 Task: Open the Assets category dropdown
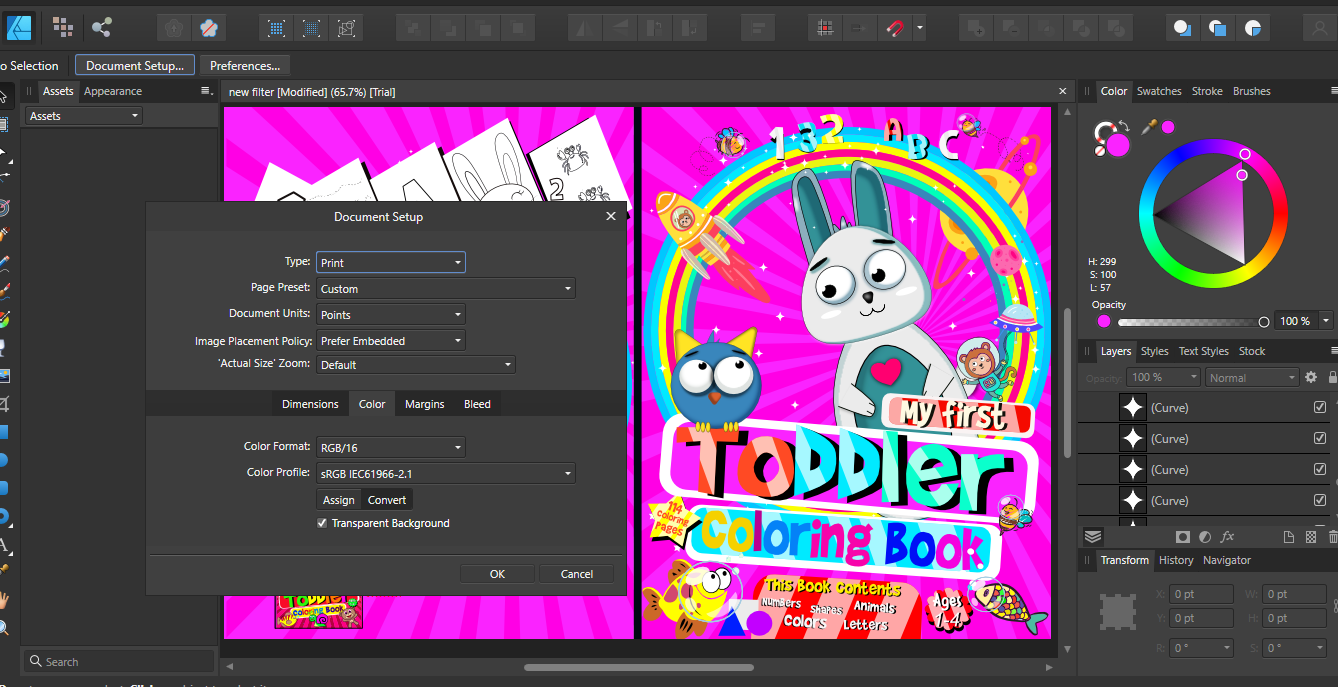[x=84, y=116]
